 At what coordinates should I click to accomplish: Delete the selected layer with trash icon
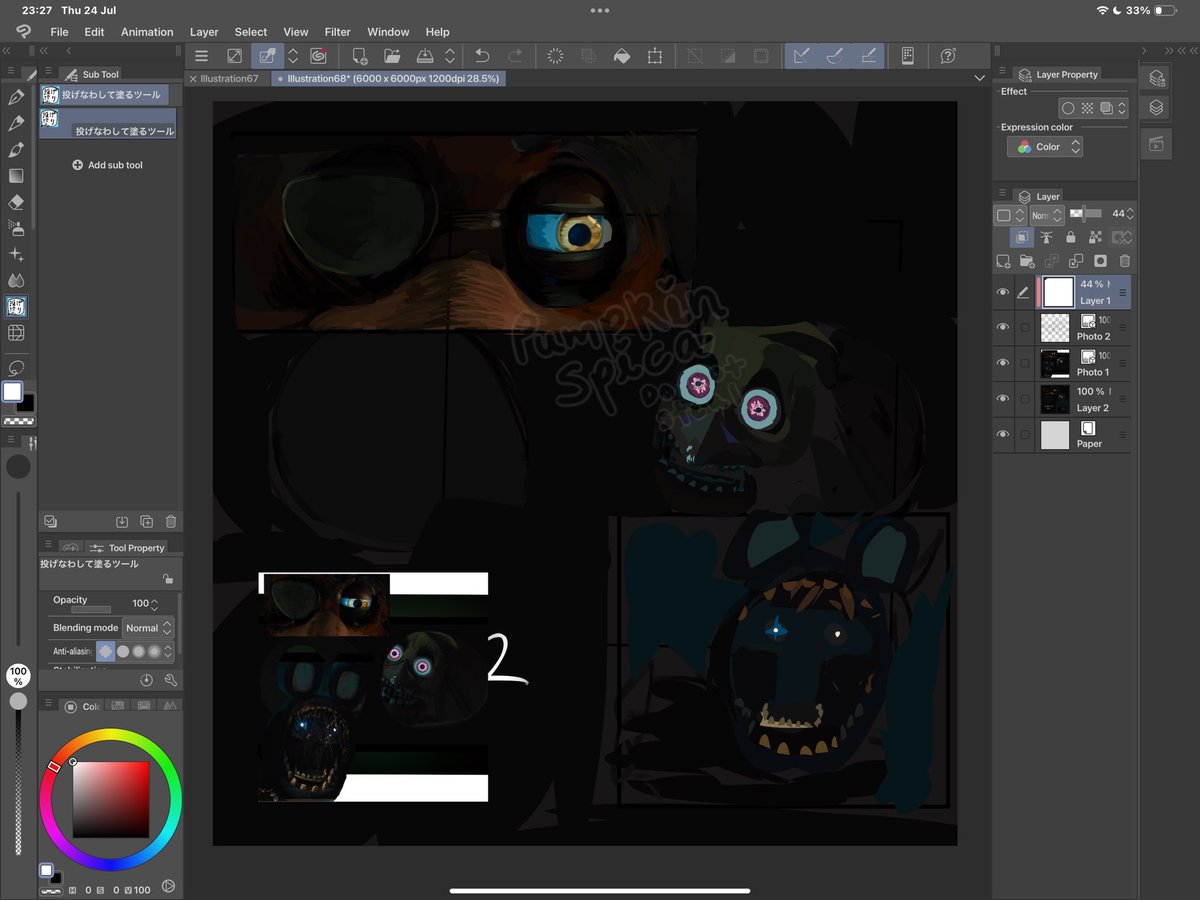click(1125, 261)
